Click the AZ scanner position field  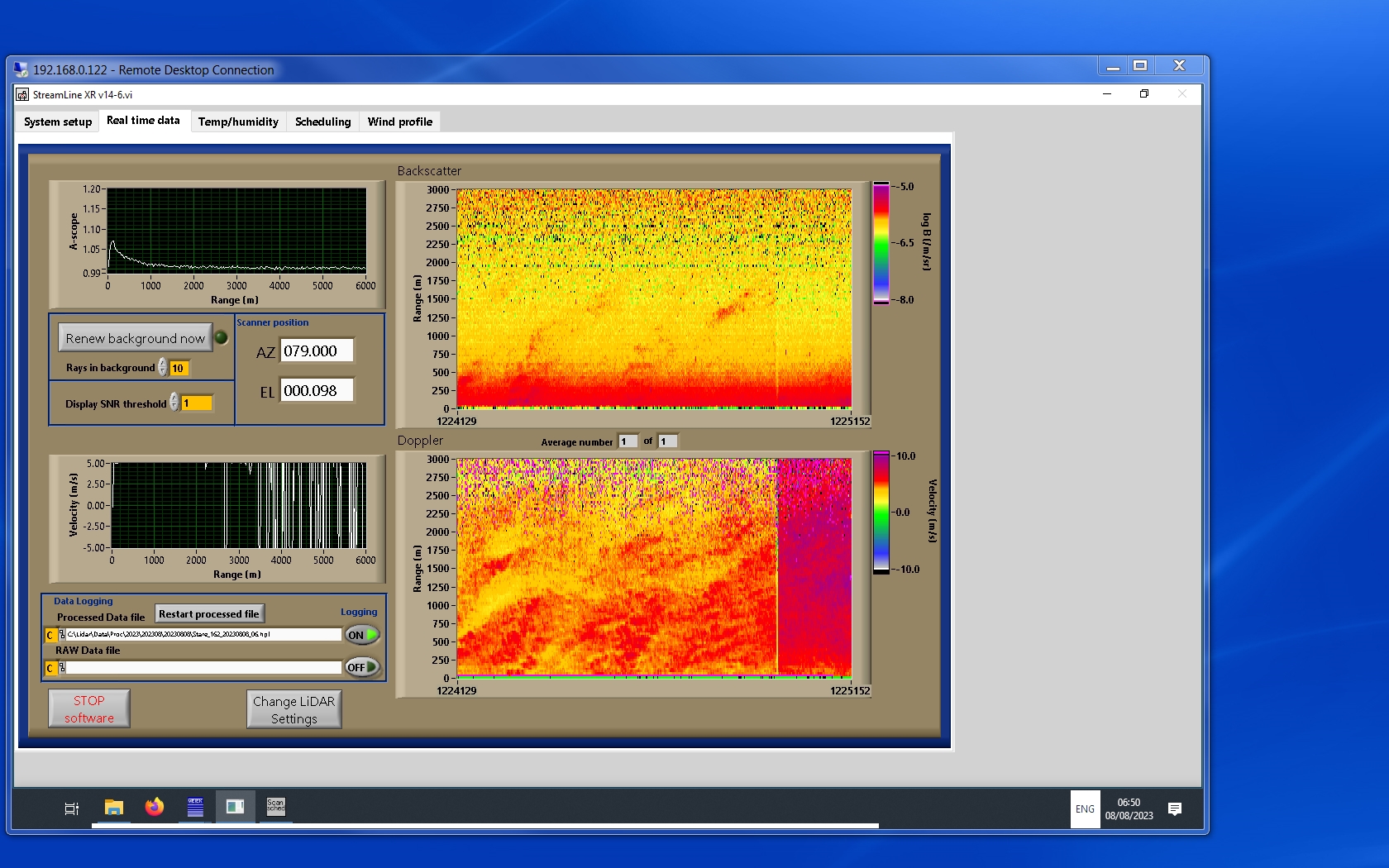click(317, 351)
